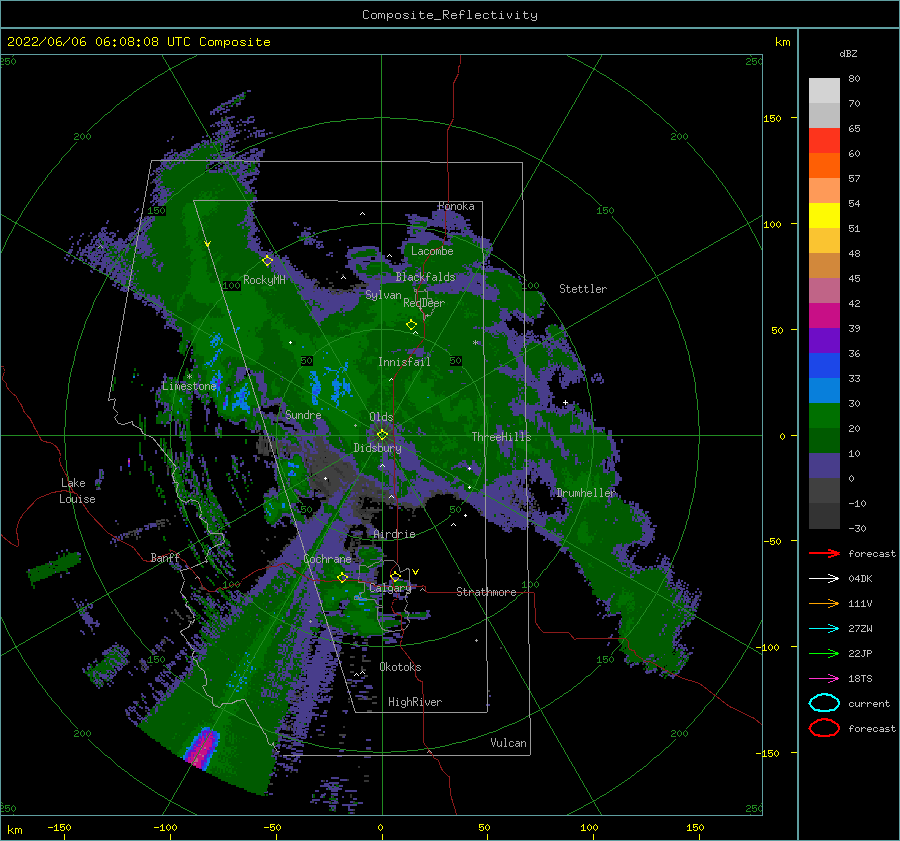The height and width of the screenshot is (841, 900).
Task: Click the Vulcan label
Action: click(x=508, y=743)
